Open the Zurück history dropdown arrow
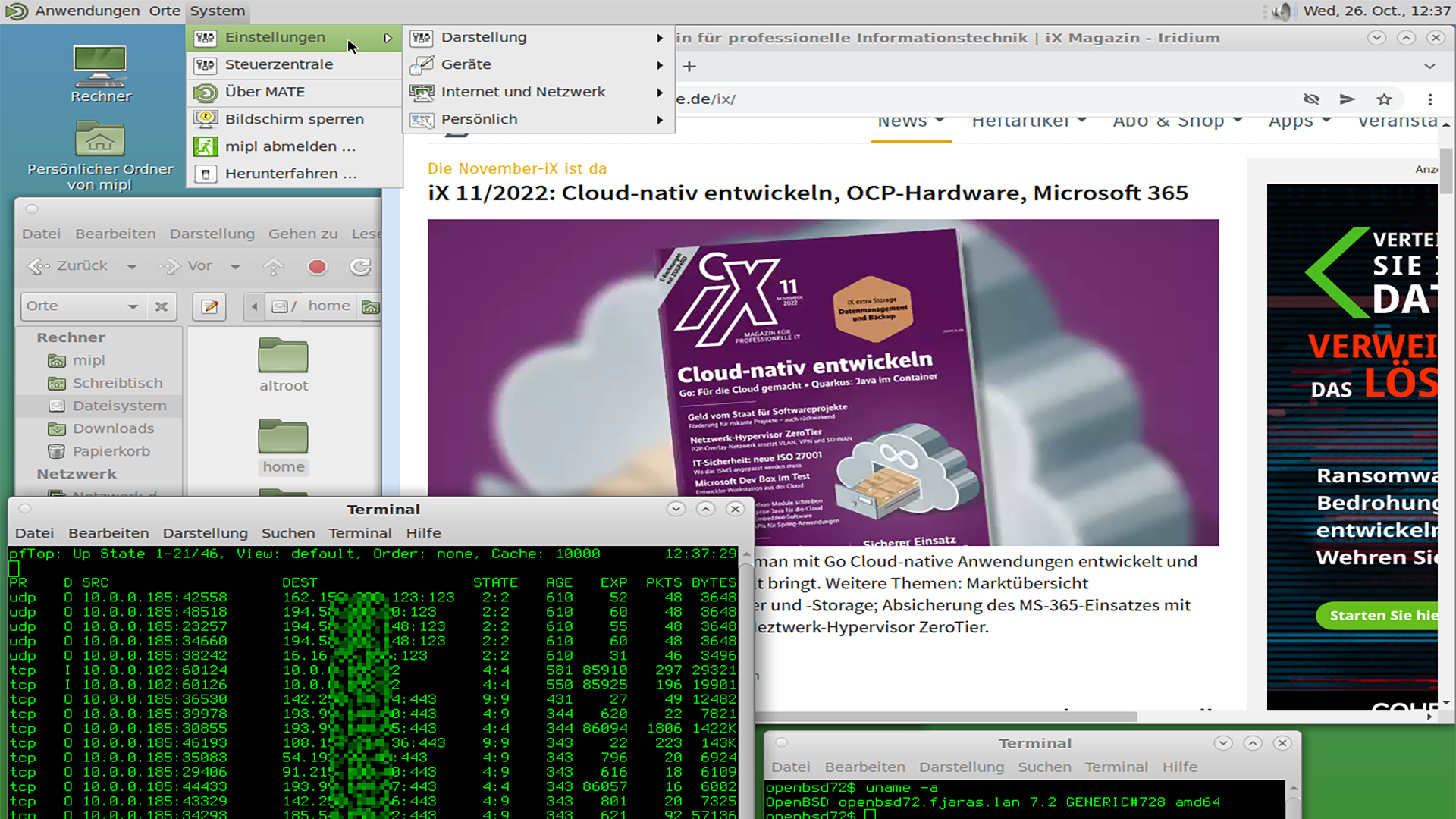Image resolution: width=1456 pixels, height=819 pixels. pyautogui.click(x=132, y=266)
